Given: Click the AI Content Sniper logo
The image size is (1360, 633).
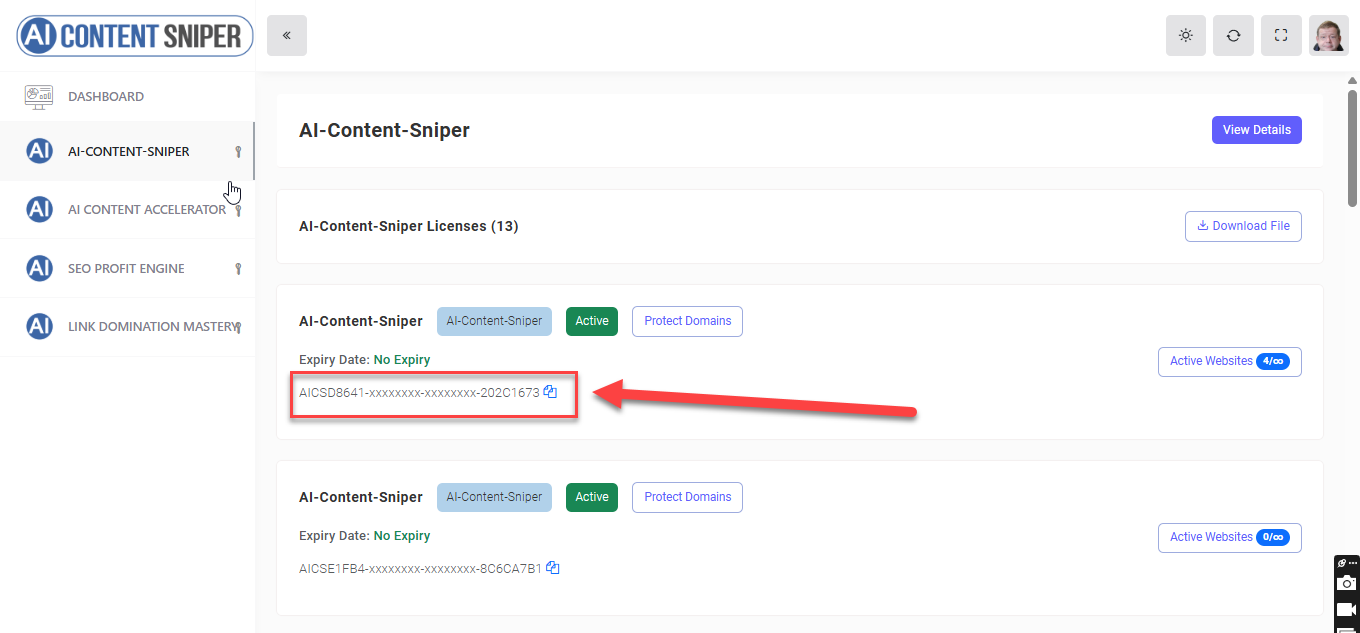Looking at the screenshot, I should 135,36.
